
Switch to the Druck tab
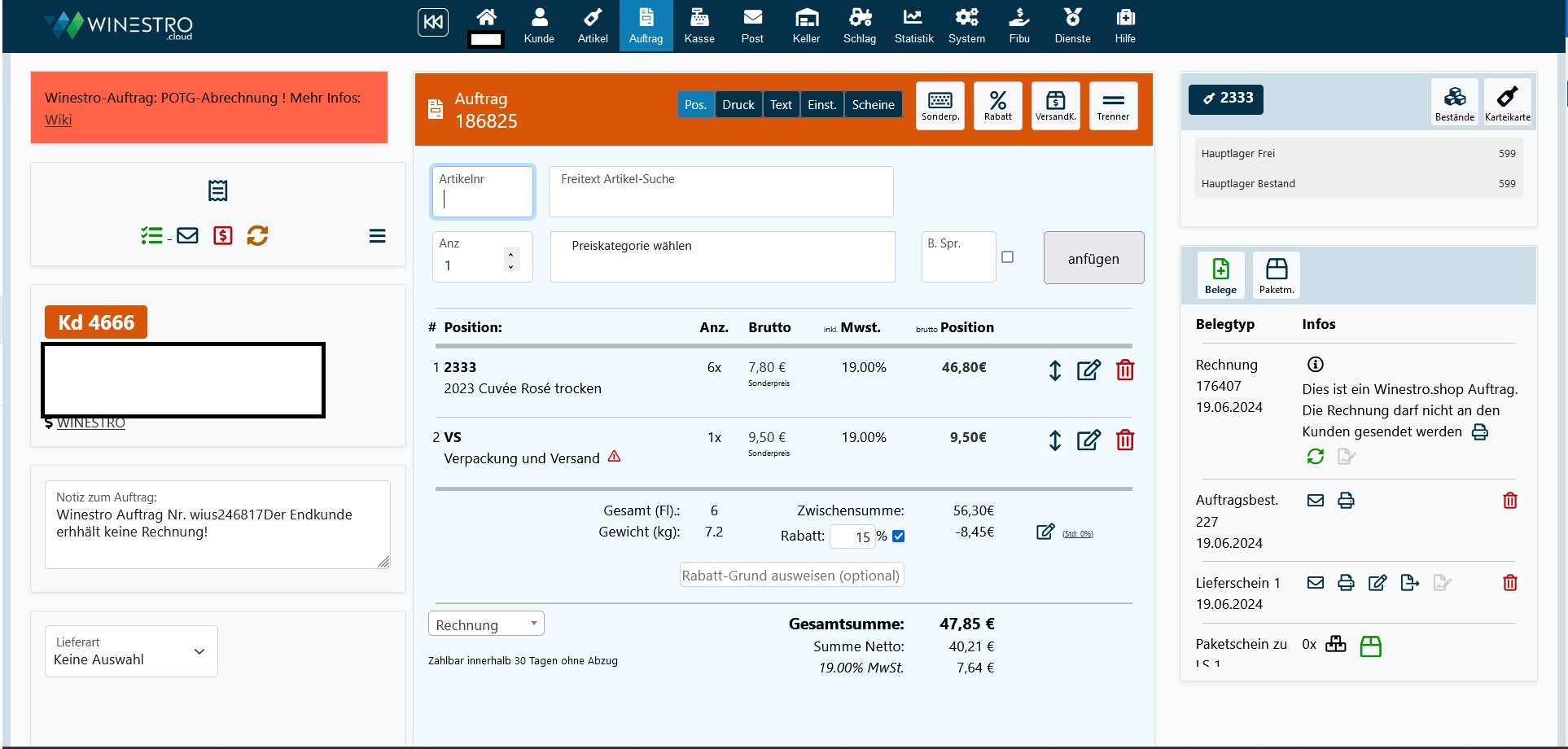[x=738, y=105]
